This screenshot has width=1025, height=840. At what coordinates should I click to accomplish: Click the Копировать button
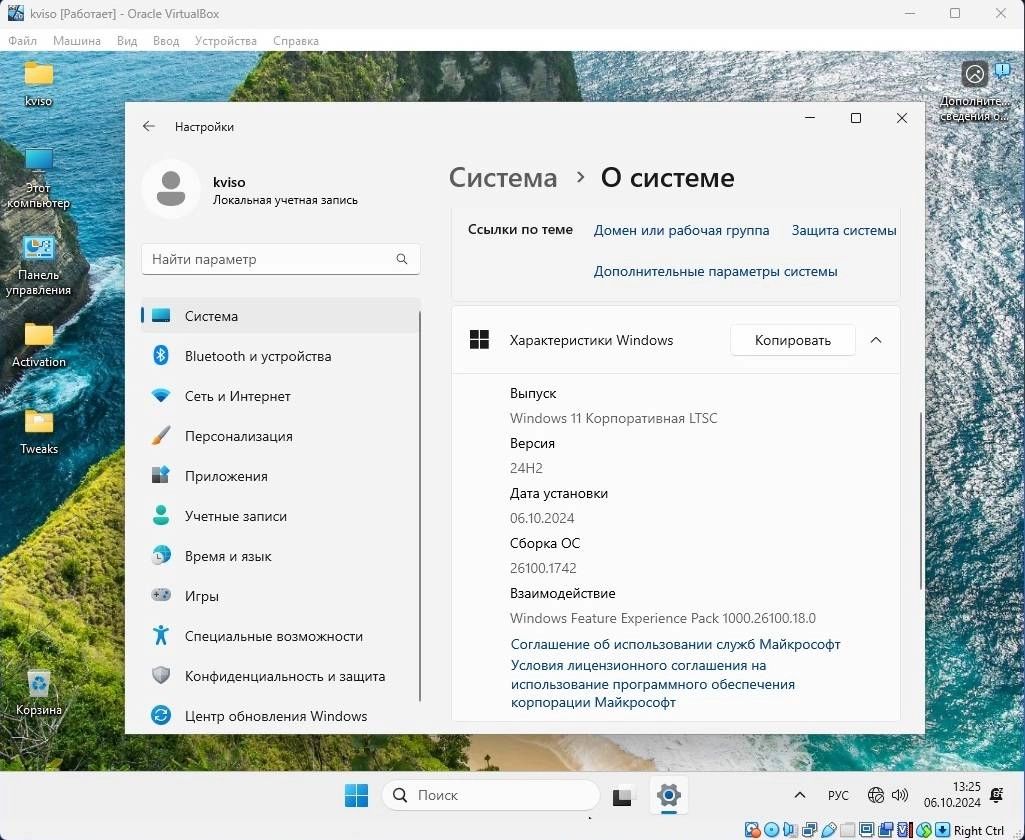pos(792,340)
